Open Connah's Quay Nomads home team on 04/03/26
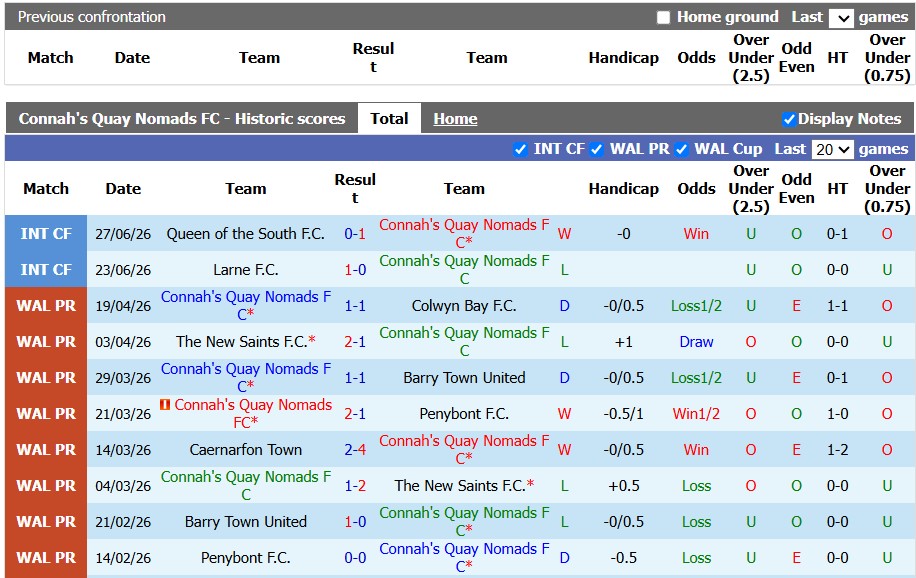 coord(245,486)
